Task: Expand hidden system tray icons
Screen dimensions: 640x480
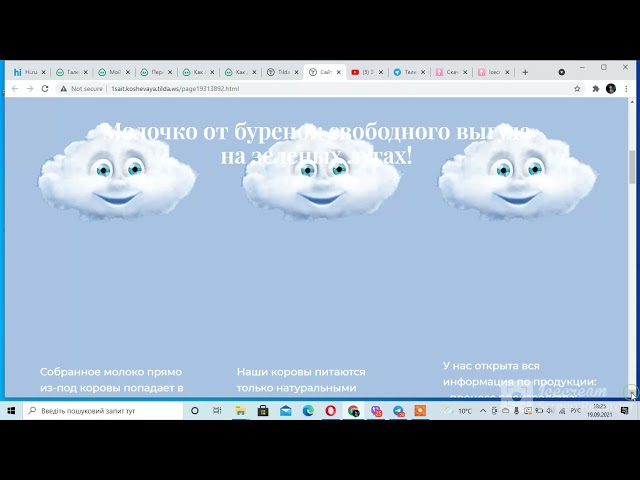Action: tap(483, 411)
